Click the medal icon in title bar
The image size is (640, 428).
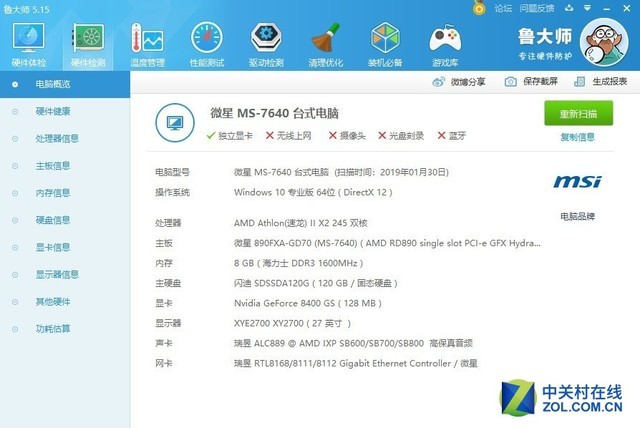point(479,8)
